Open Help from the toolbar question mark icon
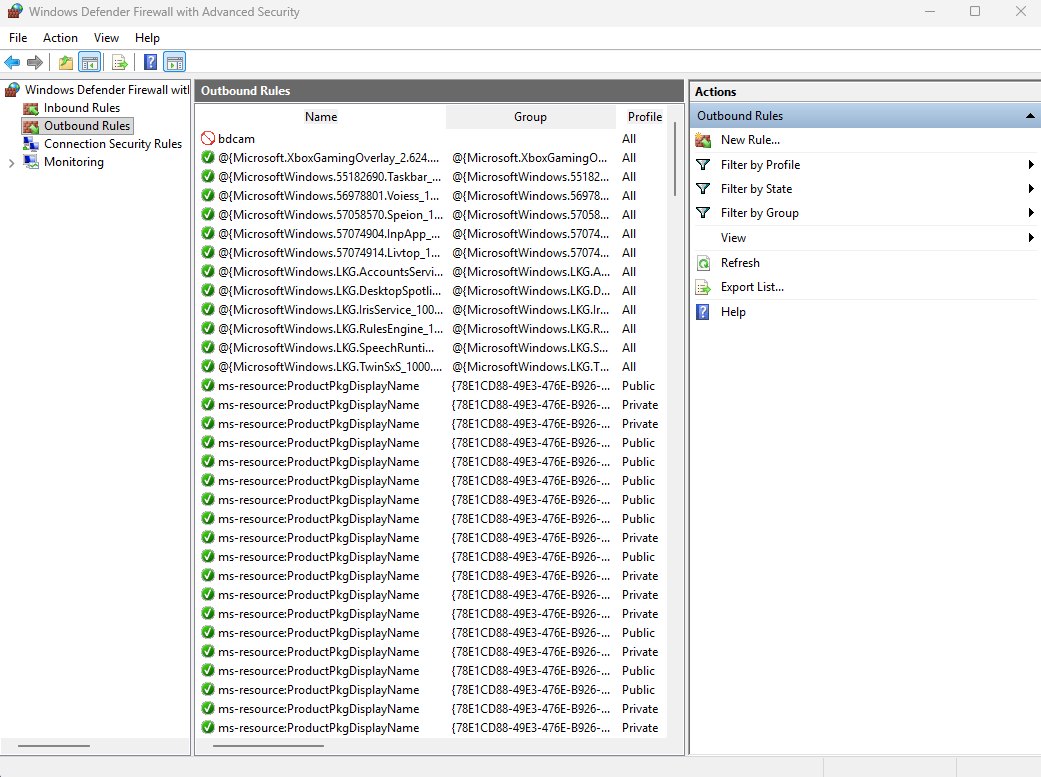 tap(151, 62)
